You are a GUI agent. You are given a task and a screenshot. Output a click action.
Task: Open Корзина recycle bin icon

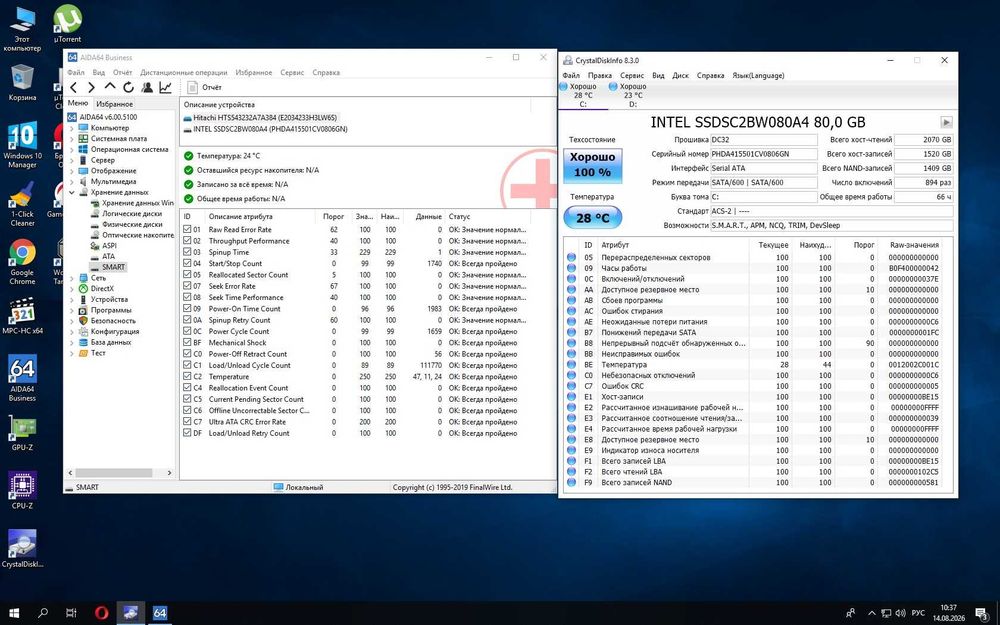point(22,82)
